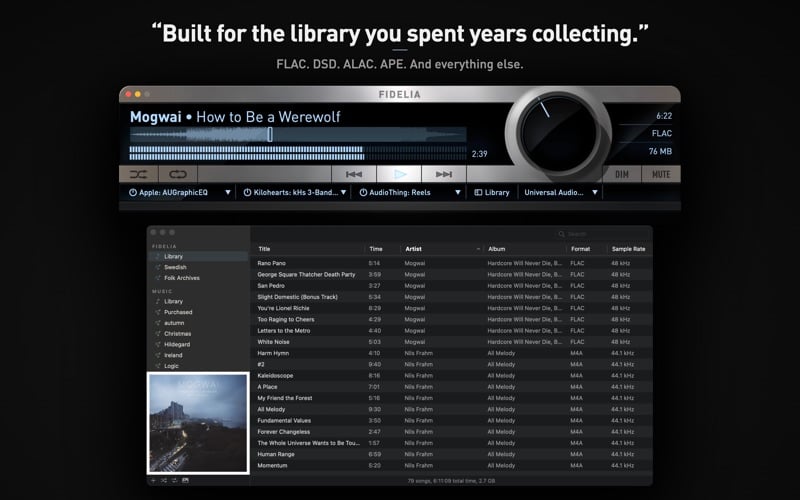Select the track #2

452,364
